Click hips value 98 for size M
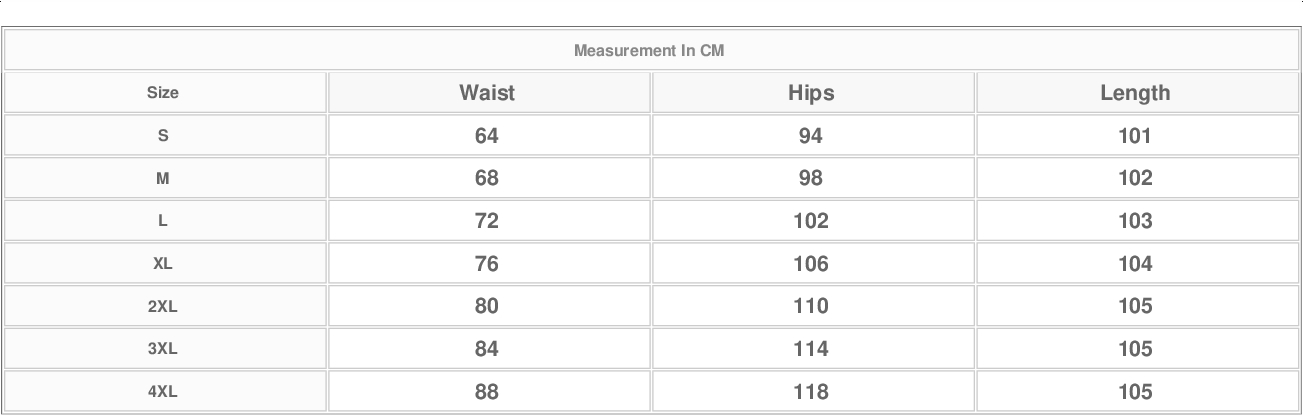The width and height of the screenshot is (1303, 415). [811, 179]
